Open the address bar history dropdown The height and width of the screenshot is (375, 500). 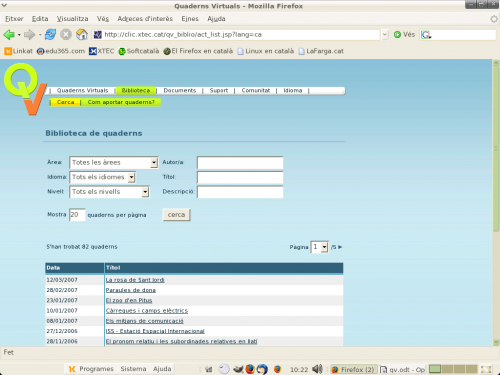[385, 34]
